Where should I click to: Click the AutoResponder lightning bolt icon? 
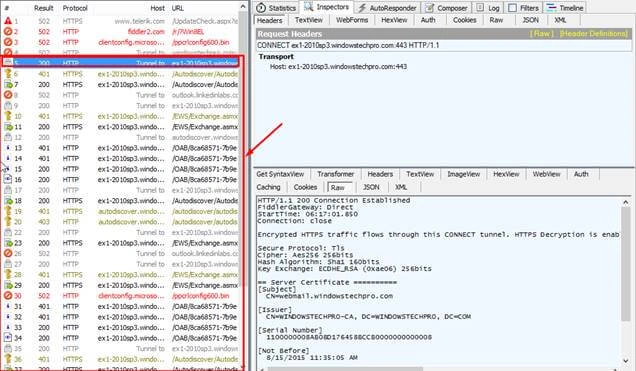pos(362,8)
